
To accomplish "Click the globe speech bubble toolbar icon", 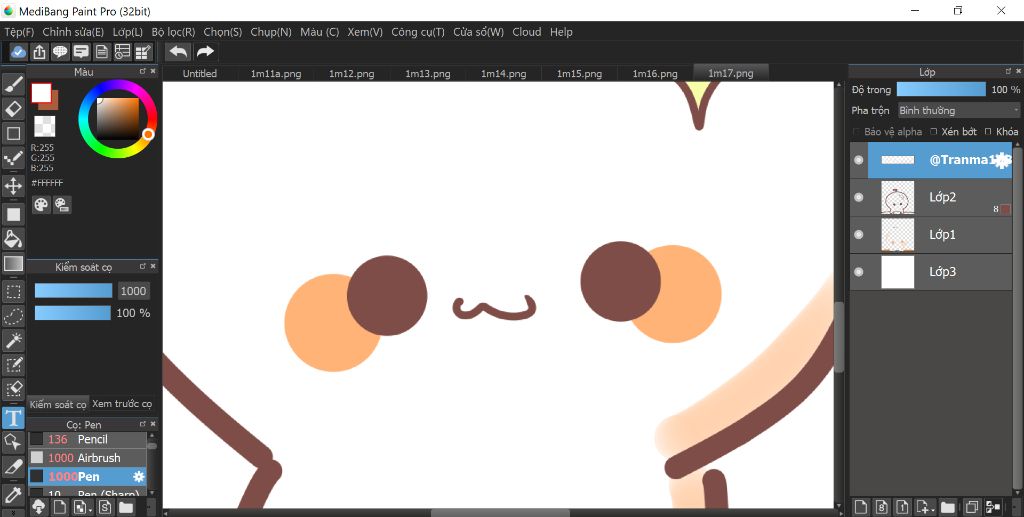I will pyautogui.click(x=60, y=52).
